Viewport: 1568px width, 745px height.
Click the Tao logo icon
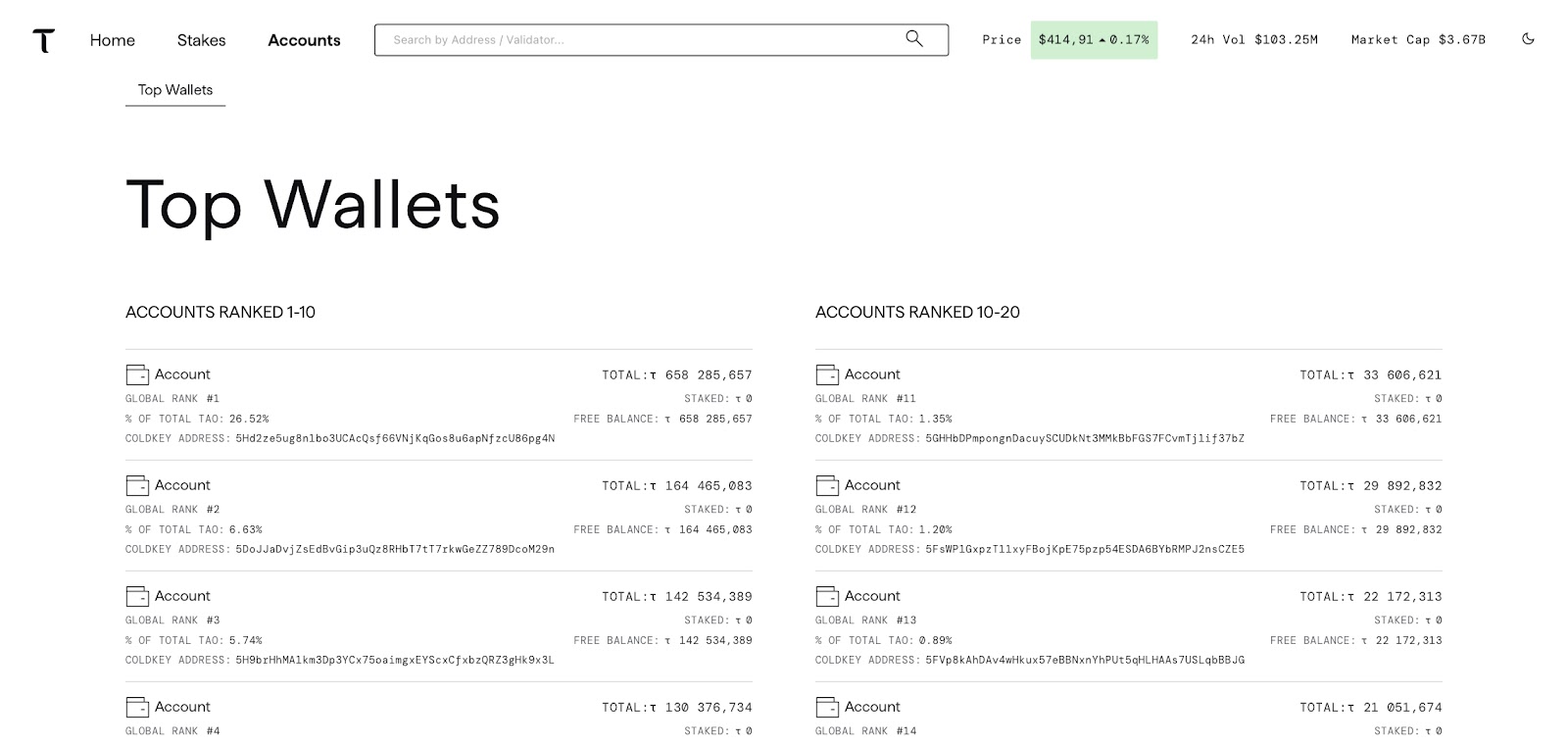[x=43, y=40]
